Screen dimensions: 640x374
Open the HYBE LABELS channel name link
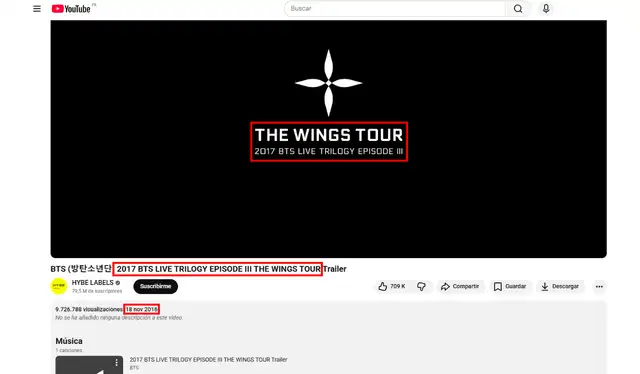[93, 283]
